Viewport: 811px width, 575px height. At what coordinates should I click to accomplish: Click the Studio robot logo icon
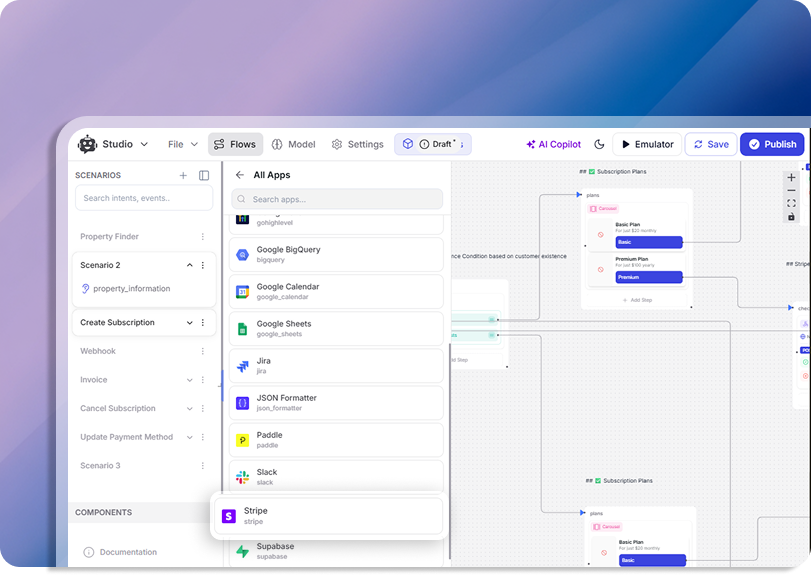tap(87, 144)
